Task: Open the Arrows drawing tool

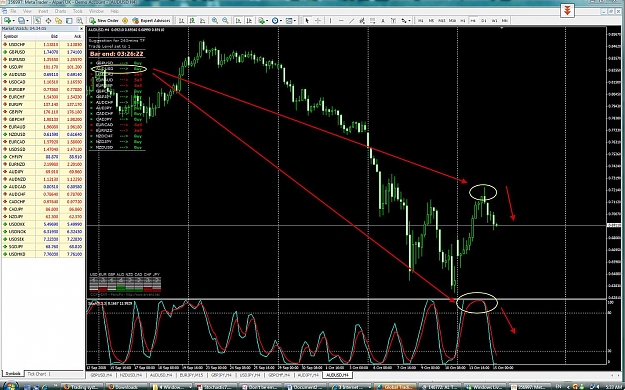Action: coord(403,20)
